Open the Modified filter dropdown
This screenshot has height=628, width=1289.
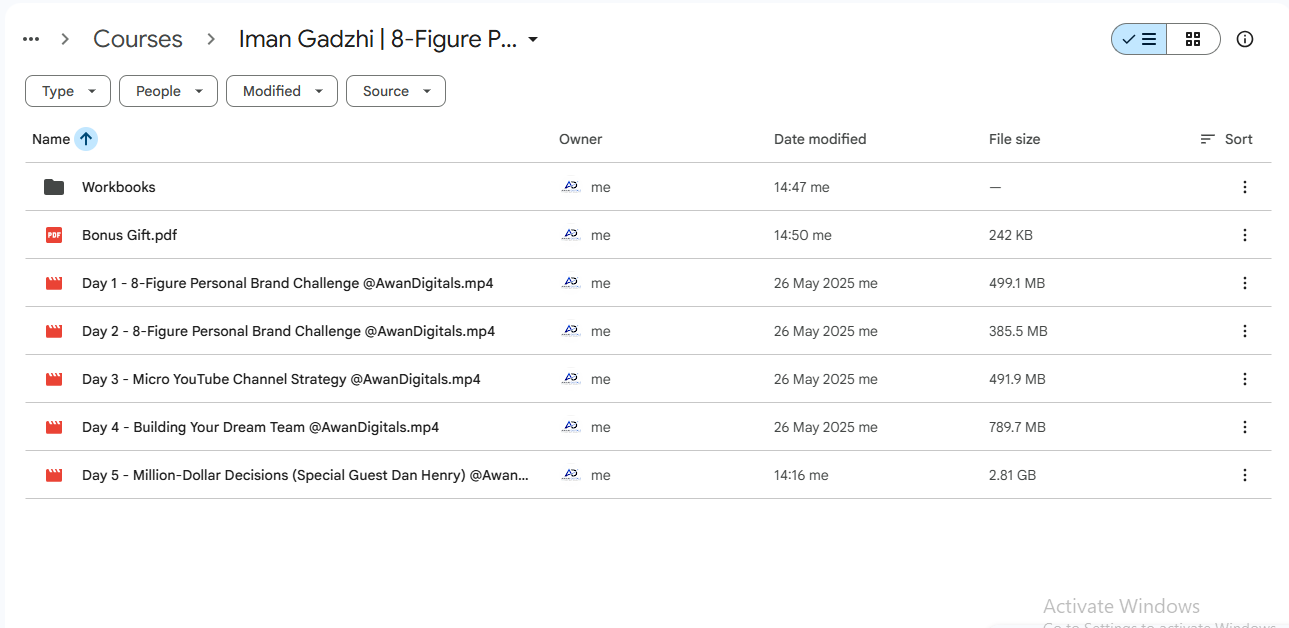pos(282,91)
